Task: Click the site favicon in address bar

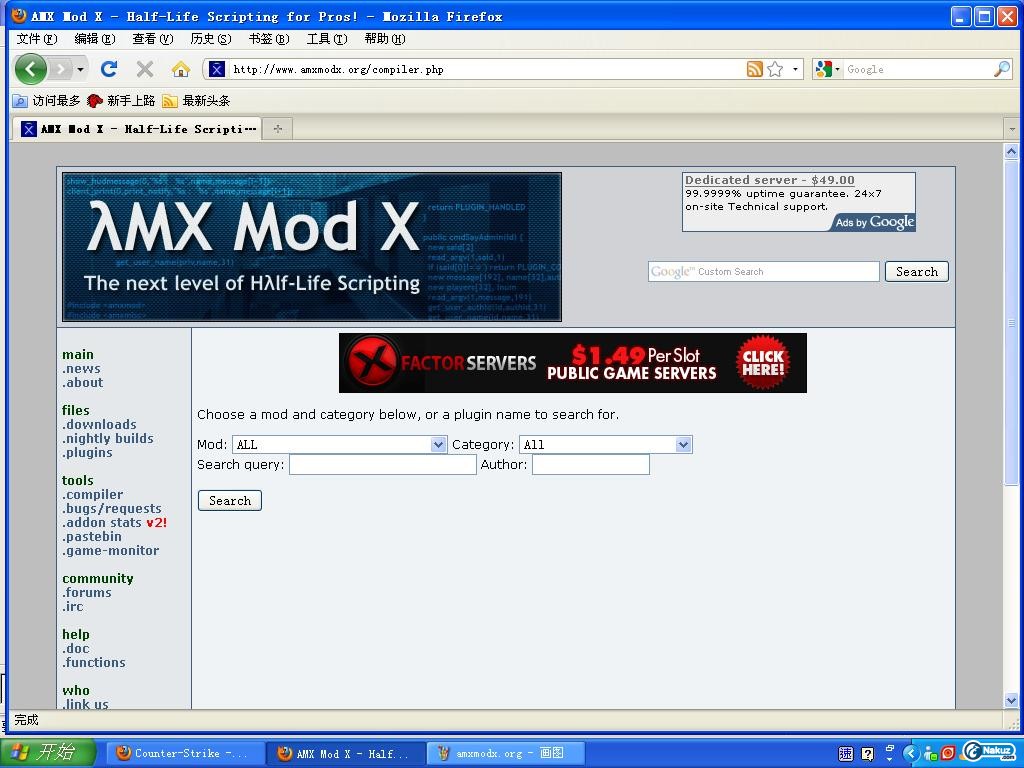Action: [x=217, y=69]
